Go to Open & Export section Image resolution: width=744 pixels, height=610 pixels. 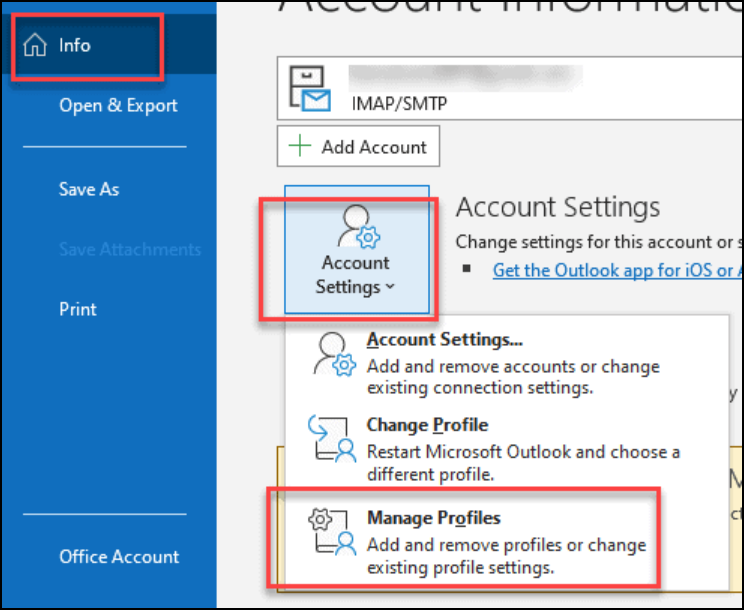point(118,106)
